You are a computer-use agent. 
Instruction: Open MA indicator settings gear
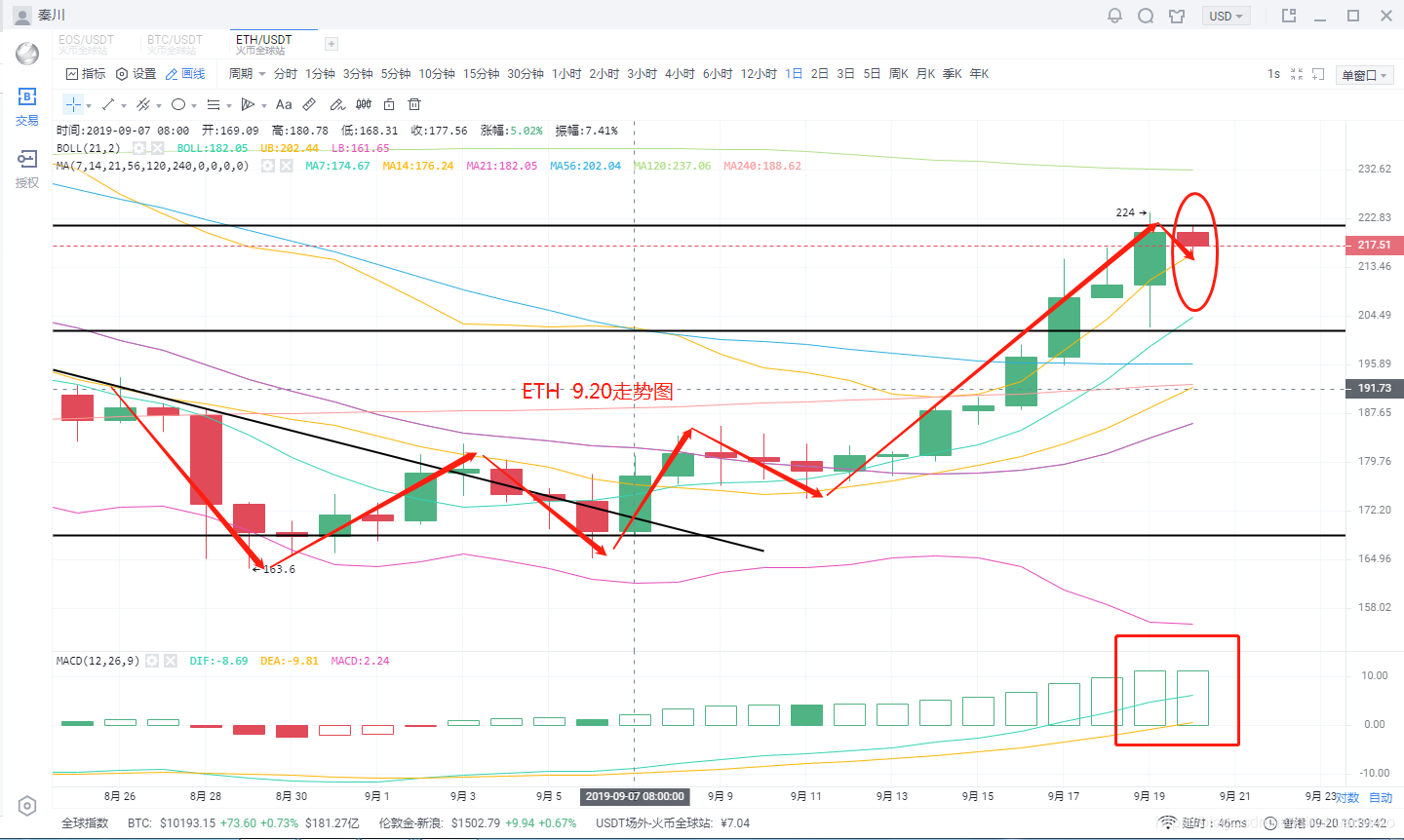[x=267, y=166]
